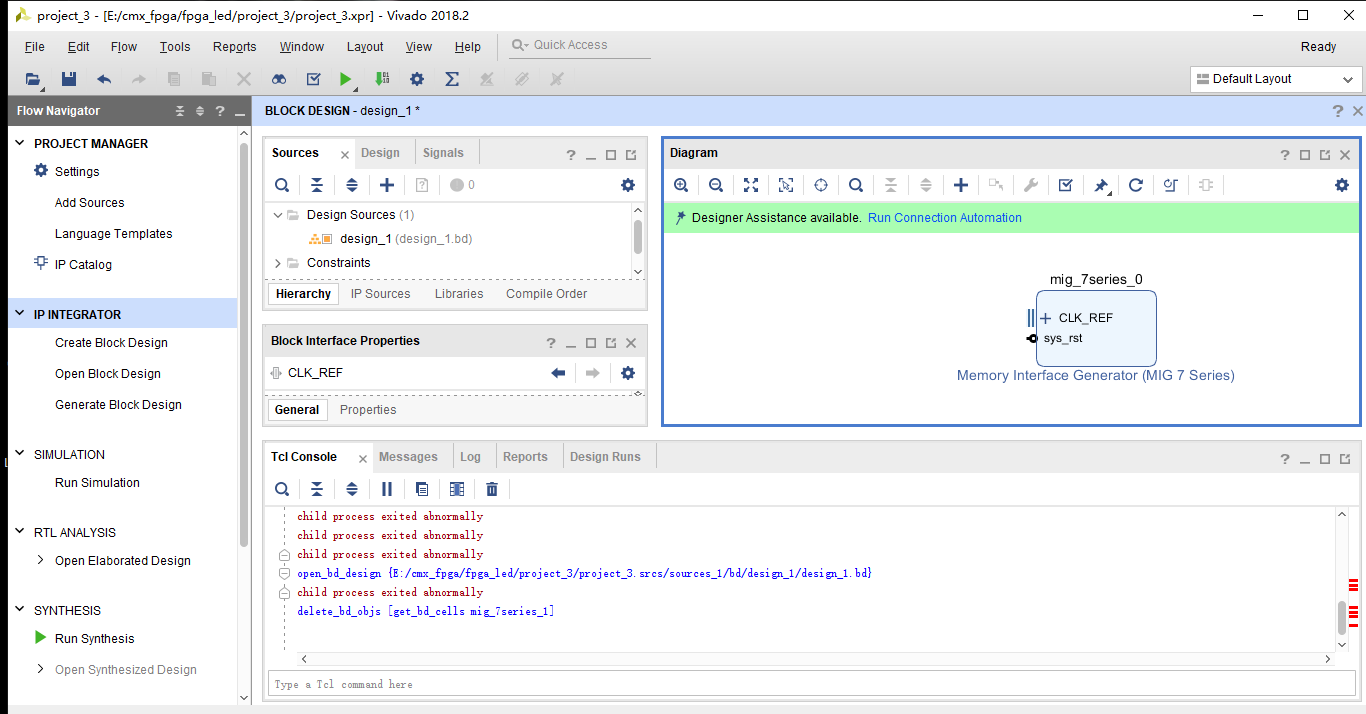Collapse the RTL ANALYSIS section
Viewport: 1366px width, 714px height.
20,532
